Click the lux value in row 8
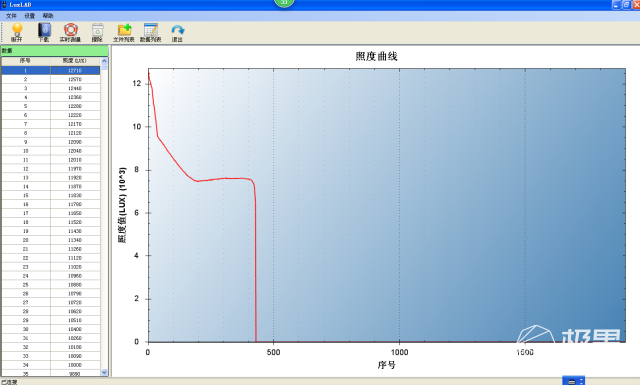Image resolution: width=640 pixels, height=385 pixels. (x=75, y=133)
